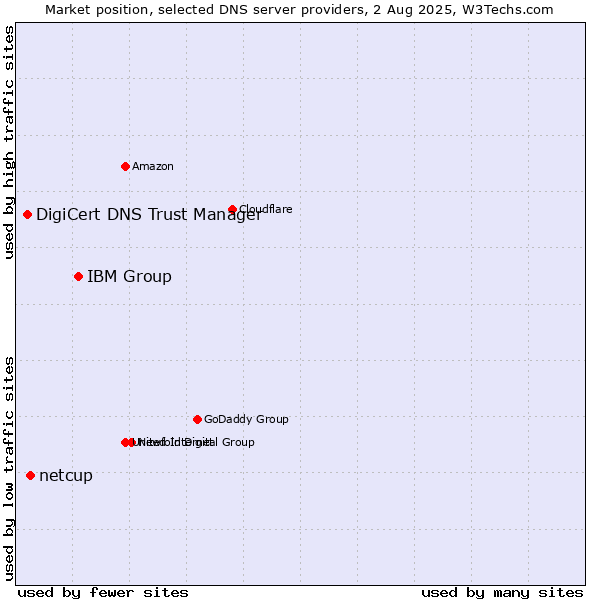600x600 pixels.
Task: Click the 'used by many sites' axis label
Action: 502,593
